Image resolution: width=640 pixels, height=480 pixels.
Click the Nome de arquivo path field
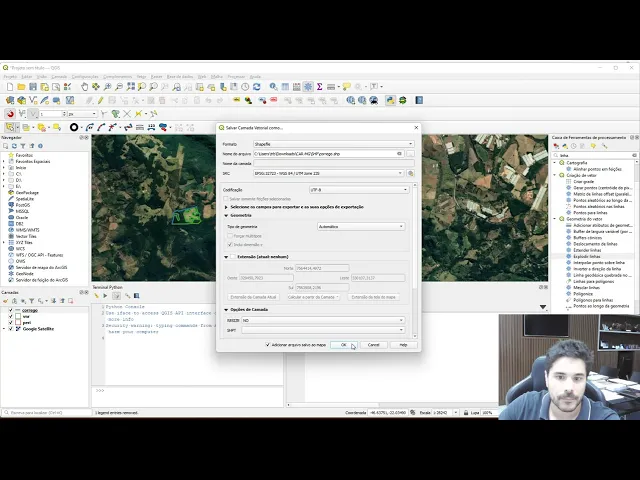click(x=328, y=154)
